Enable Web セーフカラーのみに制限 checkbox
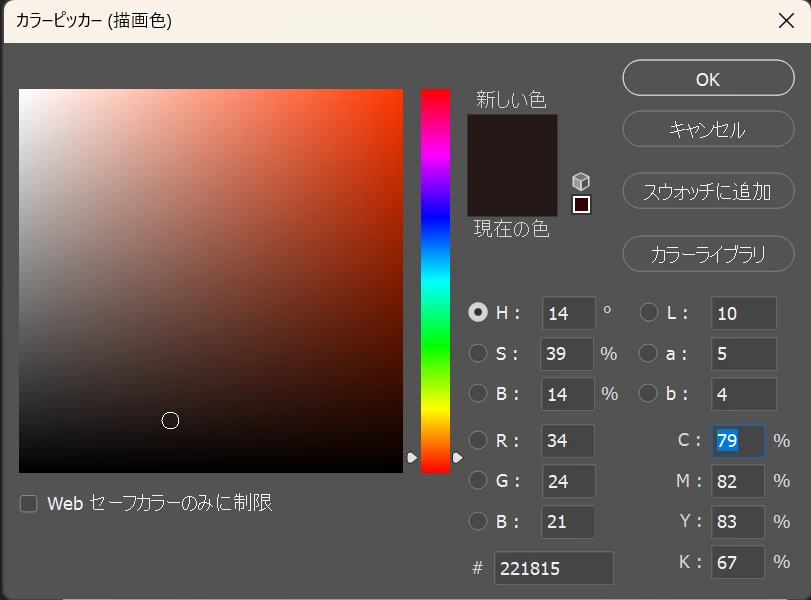Screen dimensions: 811x600 [x=28, y=503]
